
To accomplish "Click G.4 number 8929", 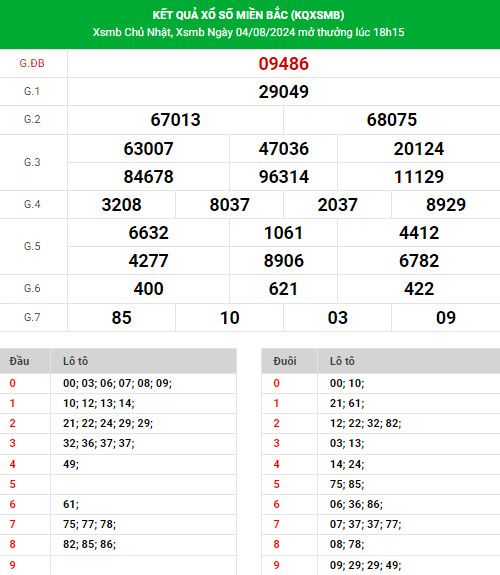I will click(446, 205).
